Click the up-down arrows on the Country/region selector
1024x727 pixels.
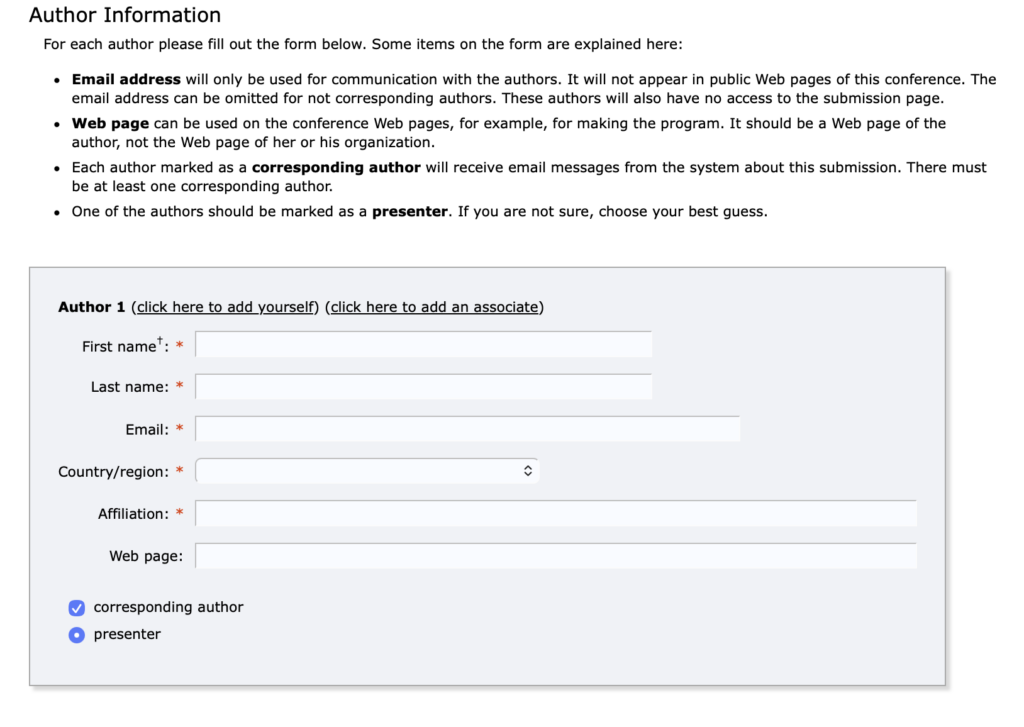(x=528, y=471)
